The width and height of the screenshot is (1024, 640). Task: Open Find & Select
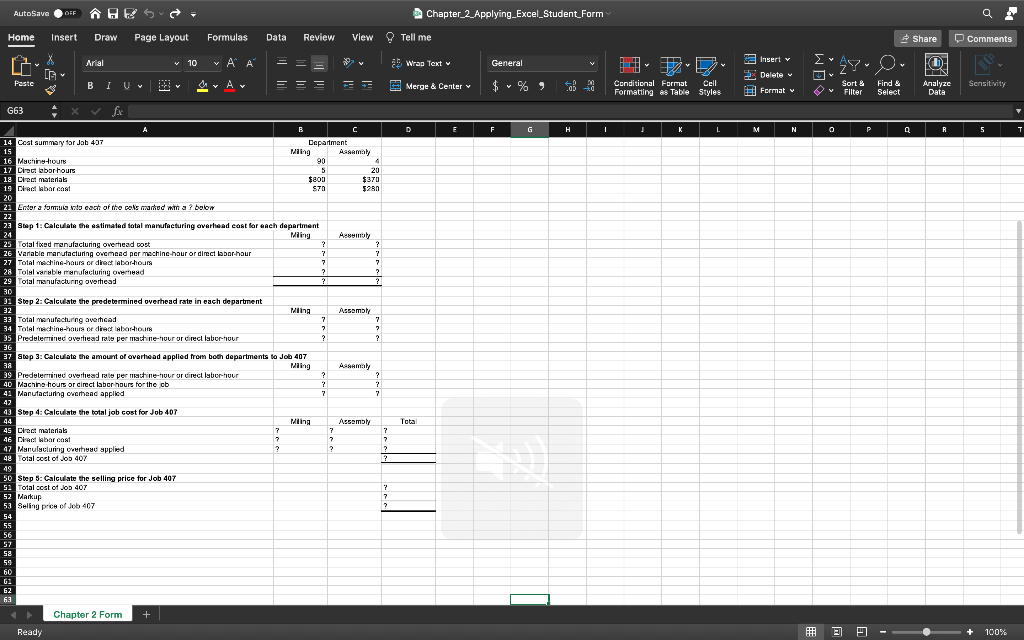888,76
